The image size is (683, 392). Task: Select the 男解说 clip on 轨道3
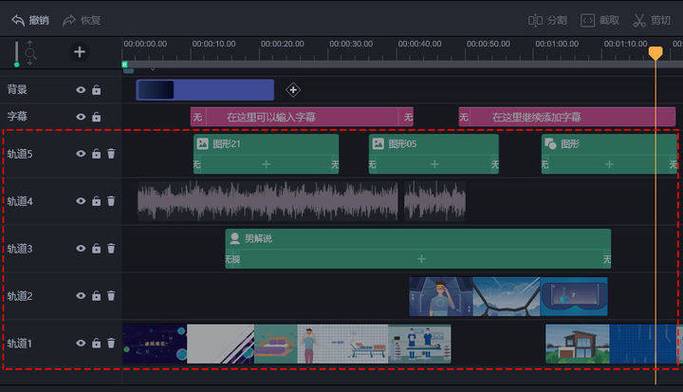coord(418,249)
